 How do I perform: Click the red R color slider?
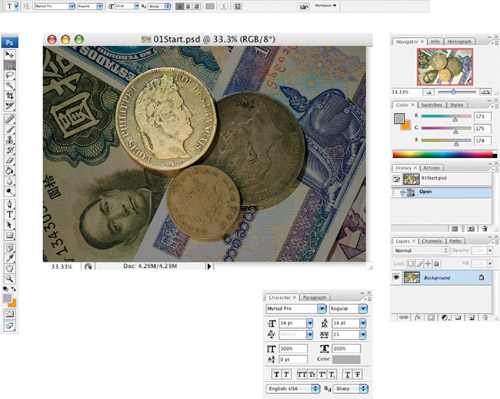[x=446, y=116]
